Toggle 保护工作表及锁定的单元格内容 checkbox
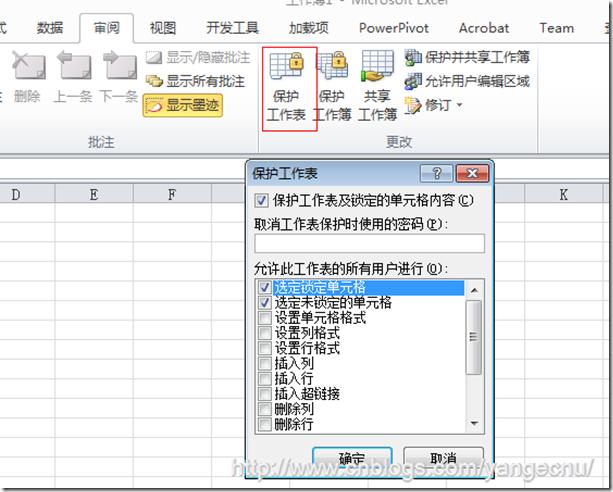This screenshot has height=492, width=613. [x=261, y=201]
